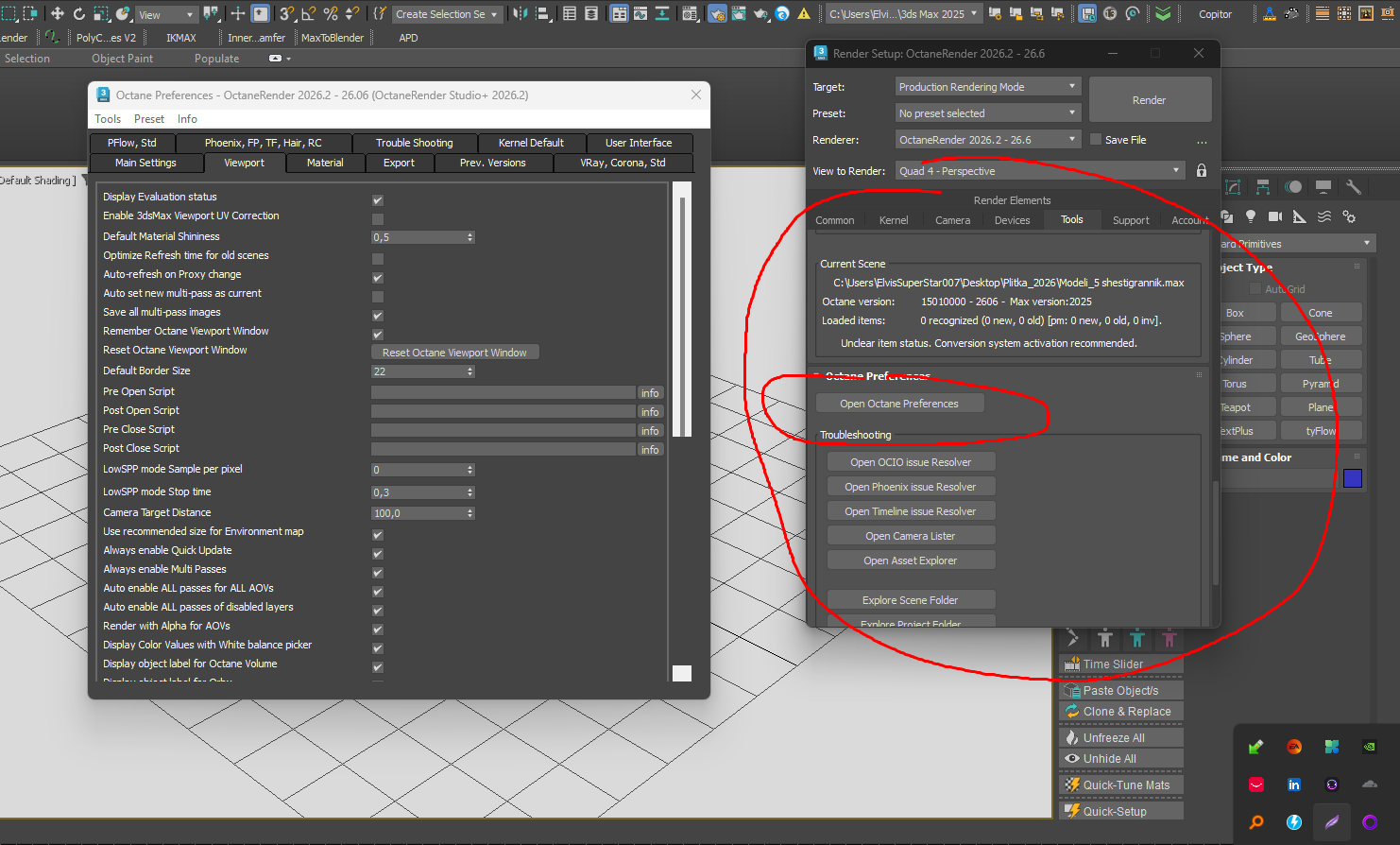Toggle Display Evaluation status checkbox
The height and width of the screenshot is (845, 1400).
(378, 200)
